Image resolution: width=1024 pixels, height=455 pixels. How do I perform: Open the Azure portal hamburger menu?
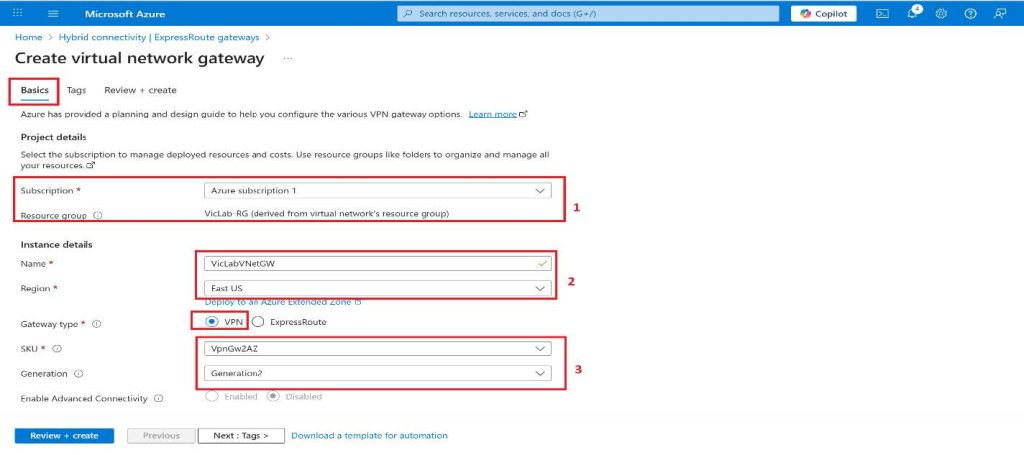[53, 14]
